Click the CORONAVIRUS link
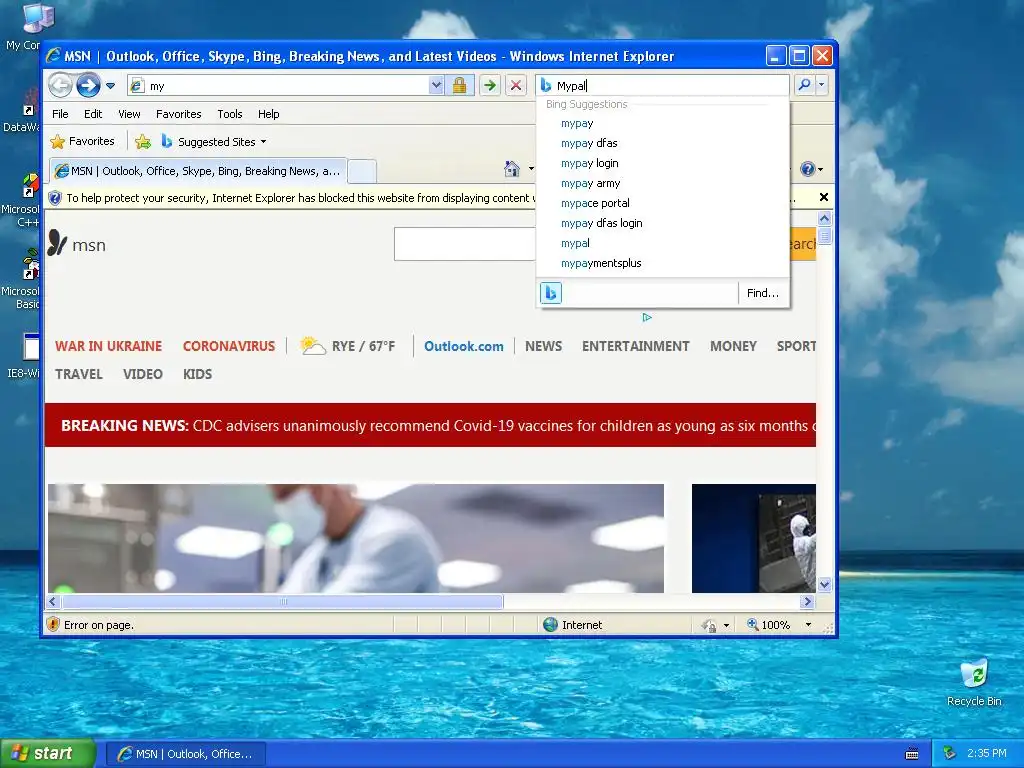1024x768 pixels. [229, 346]
